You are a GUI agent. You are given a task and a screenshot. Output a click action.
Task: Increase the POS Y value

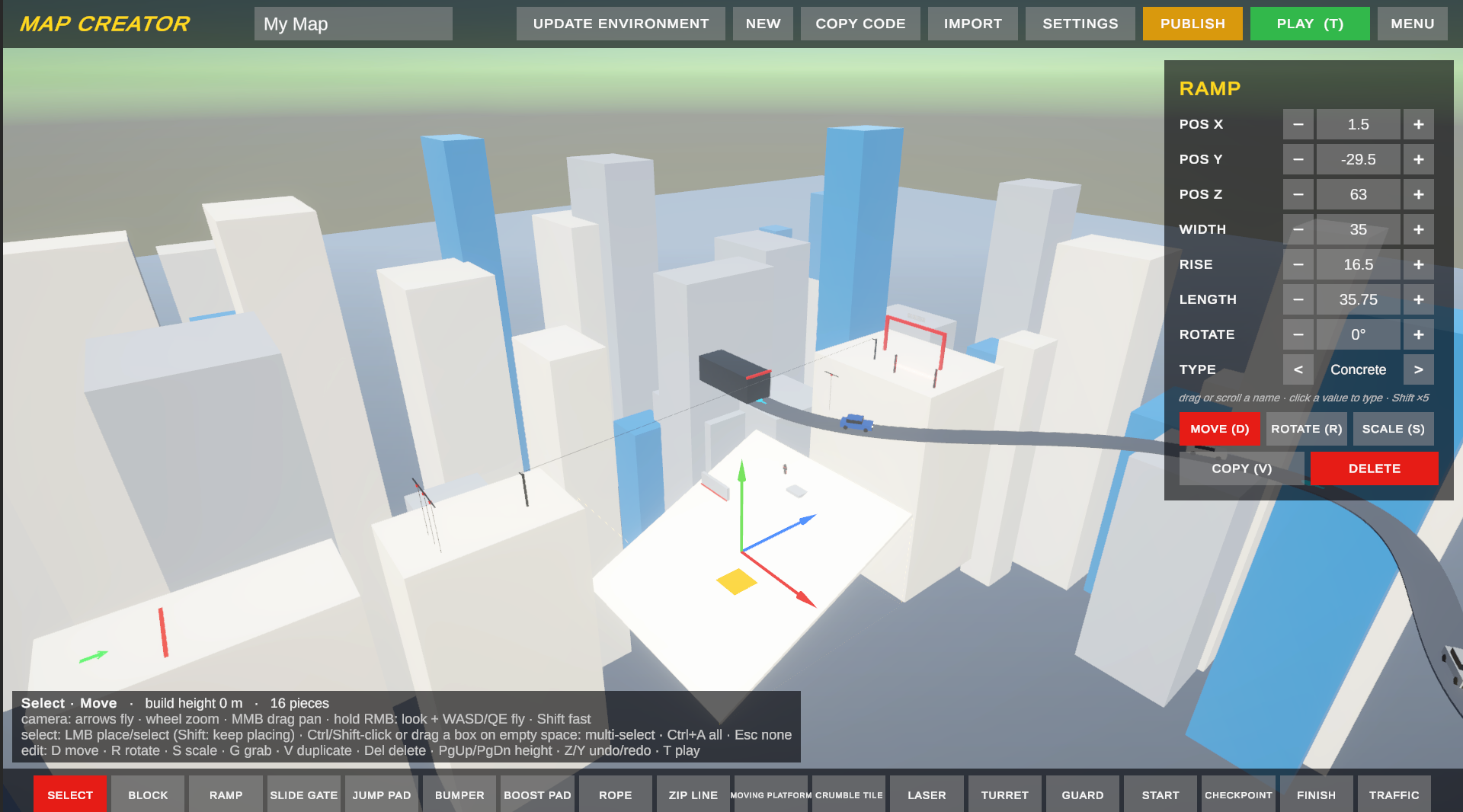pyautogui.click(x=1418, y=159)
